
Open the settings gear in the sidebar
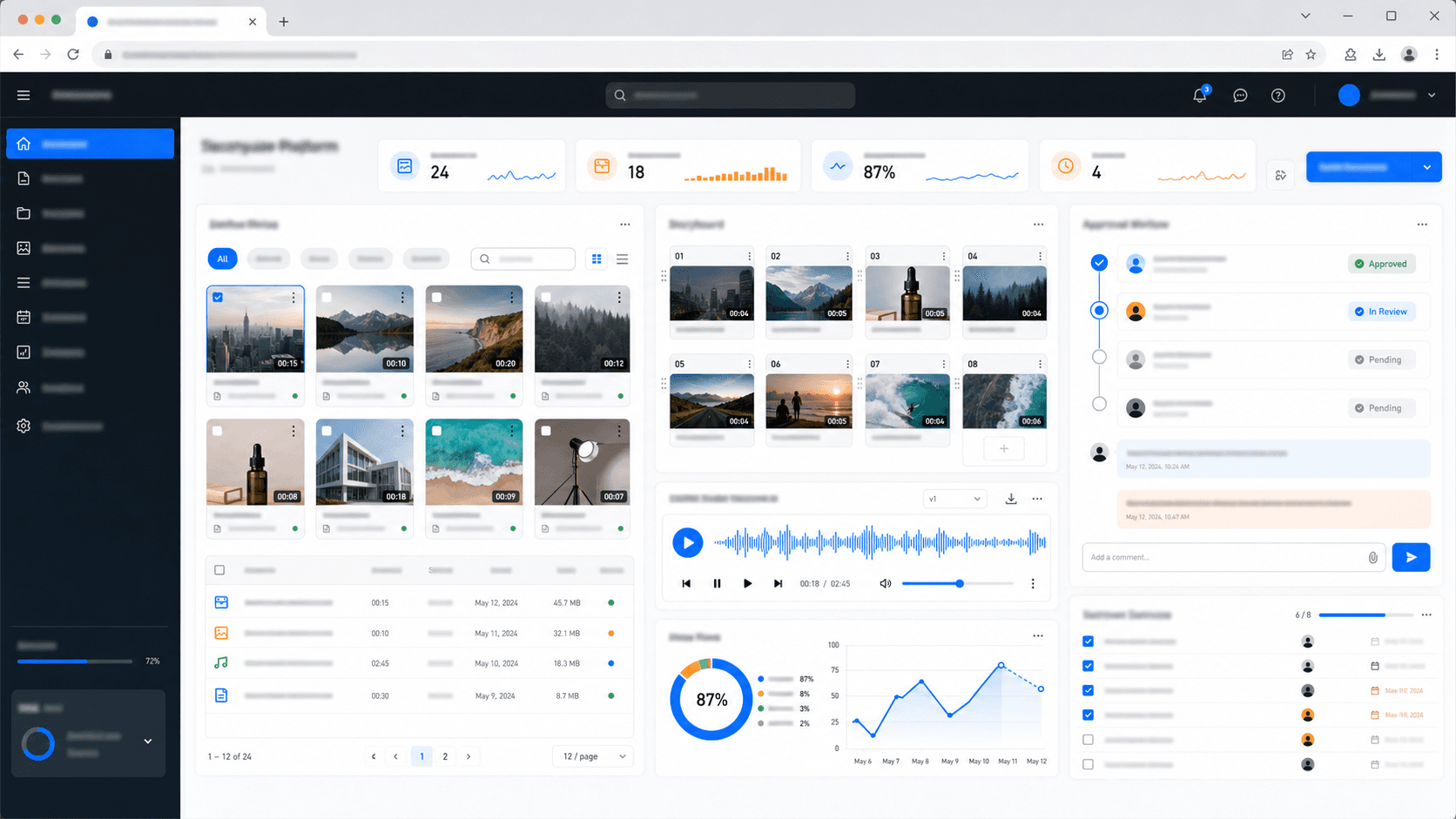point(24,426)
